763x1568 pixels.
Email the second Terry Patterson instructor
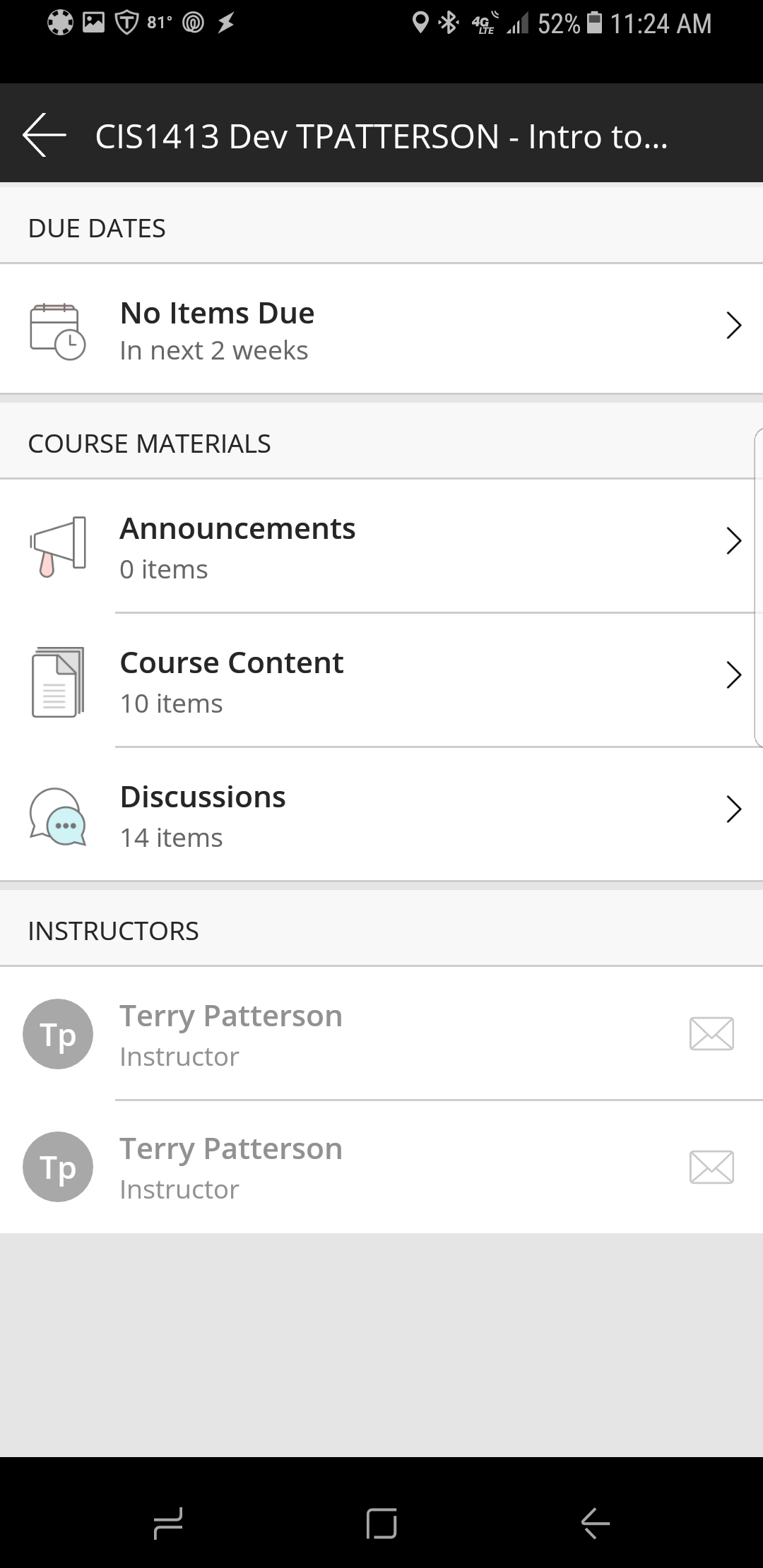click(711, 1167)
